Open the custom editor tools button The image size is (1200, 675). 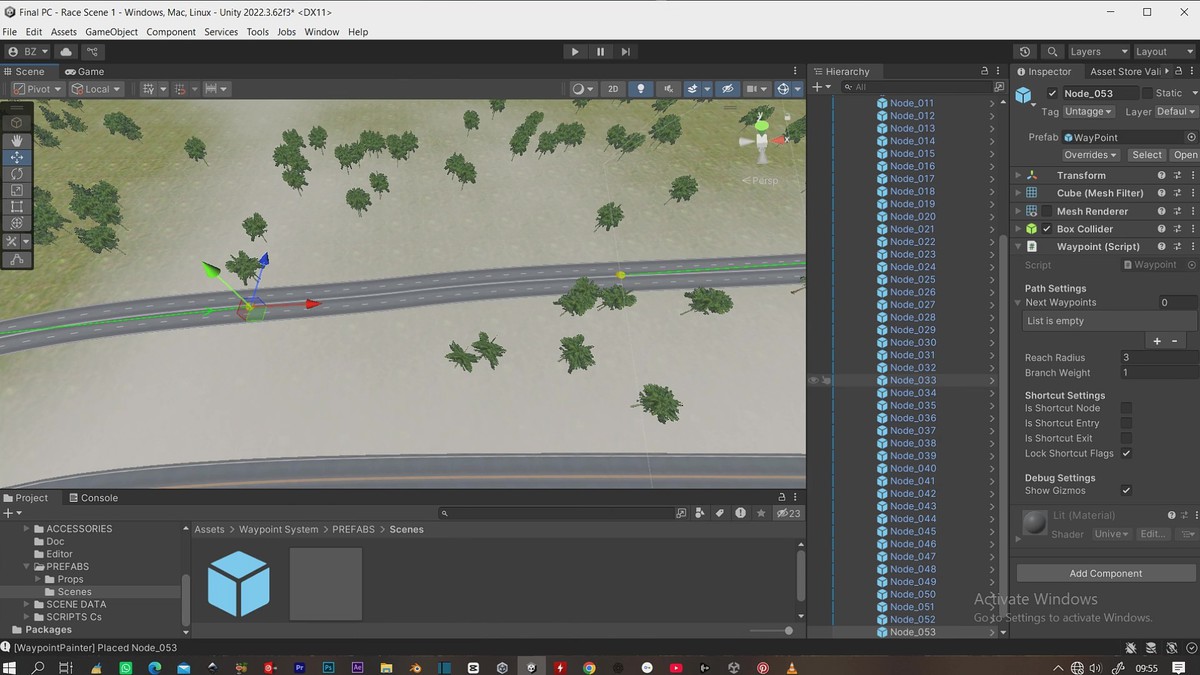point(17,259)
